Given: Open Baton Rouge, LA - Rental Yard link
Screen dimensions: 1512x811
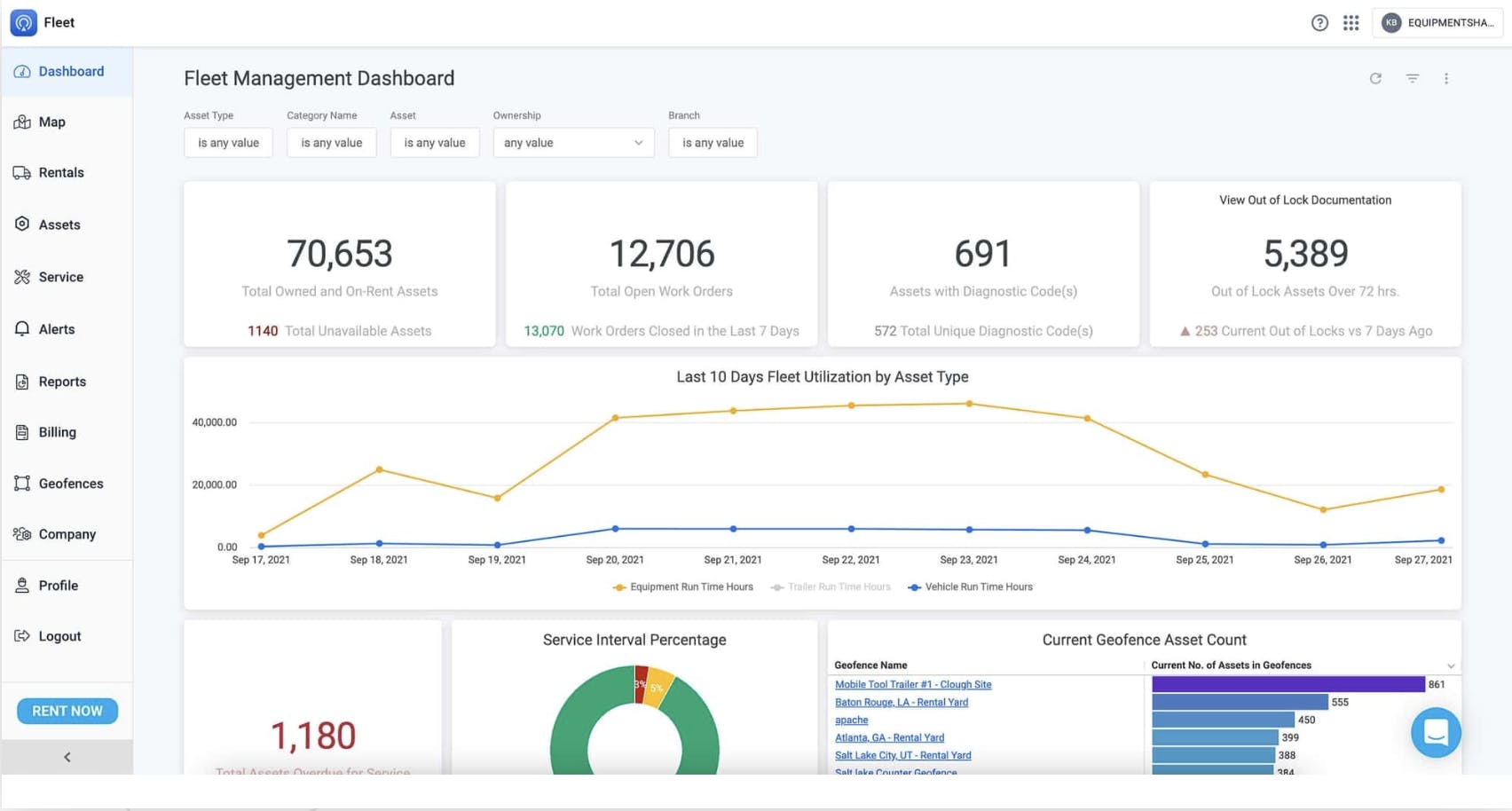Looking at the screenshot, I should pyautogui.click(x=901, y=702).
